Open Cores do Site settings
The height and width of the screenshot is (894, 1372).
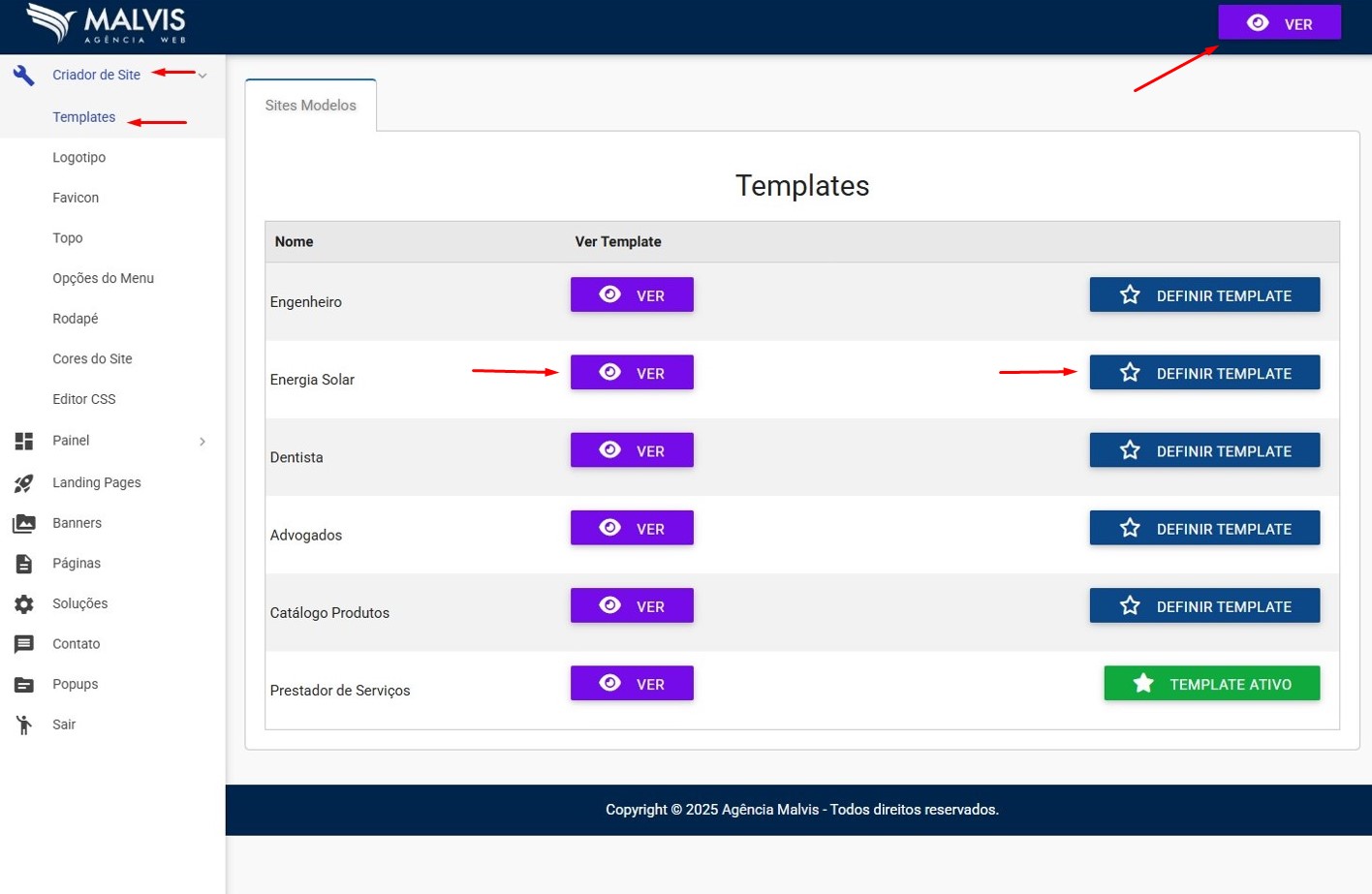[x=92, y=358]
